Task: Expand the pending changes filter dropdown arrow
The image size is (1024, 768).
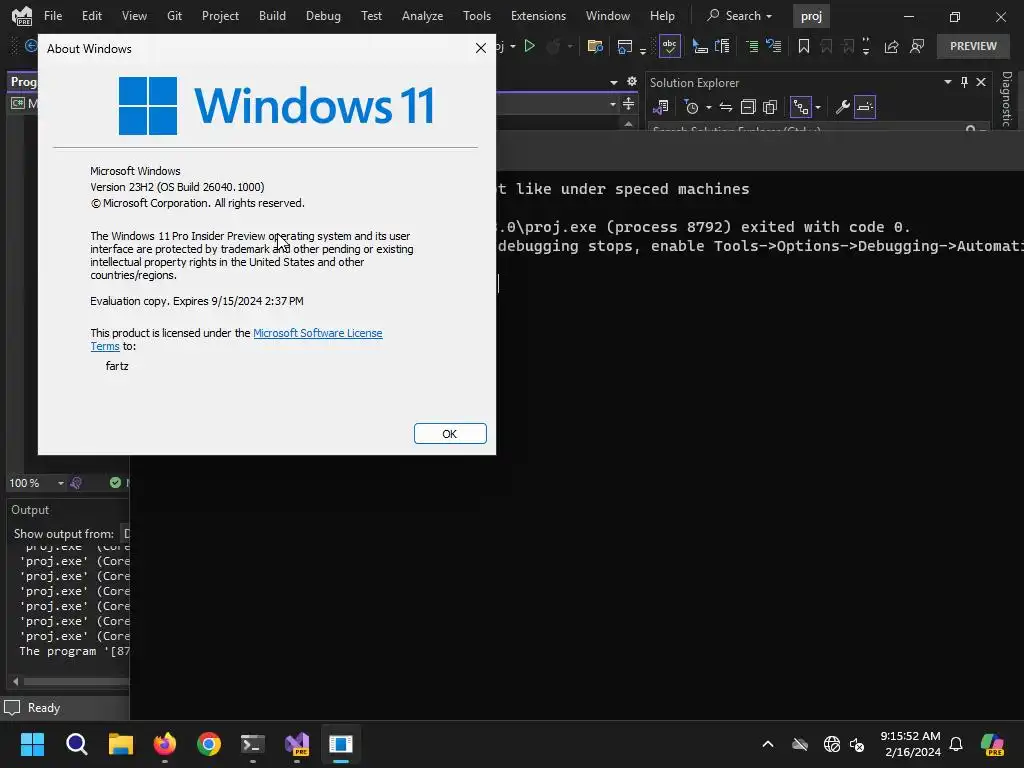Action: pos(709,108)
